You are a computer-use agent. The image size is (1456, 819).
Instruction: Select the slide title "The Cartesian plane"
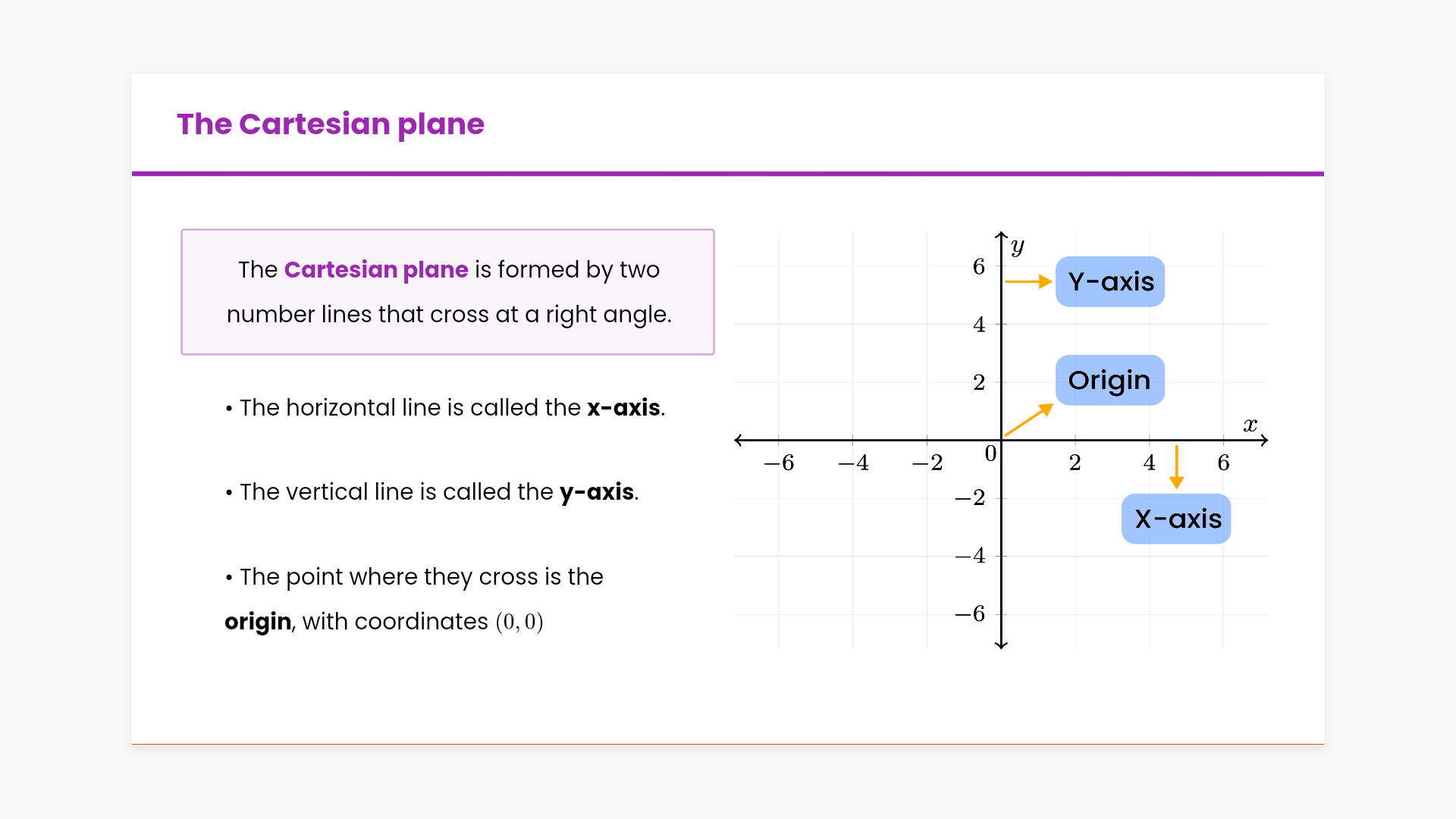point(331,124)
